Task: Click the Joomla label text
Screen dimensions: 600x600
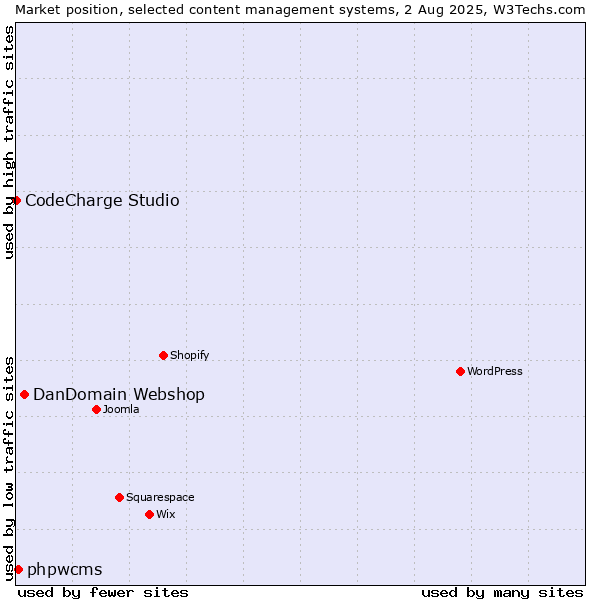Action: point(121,409)
